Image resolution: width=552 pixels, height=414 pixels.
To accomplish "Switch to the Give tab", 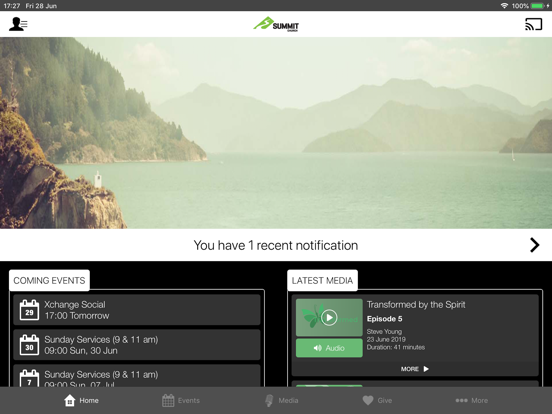I will tap(377, 400).
